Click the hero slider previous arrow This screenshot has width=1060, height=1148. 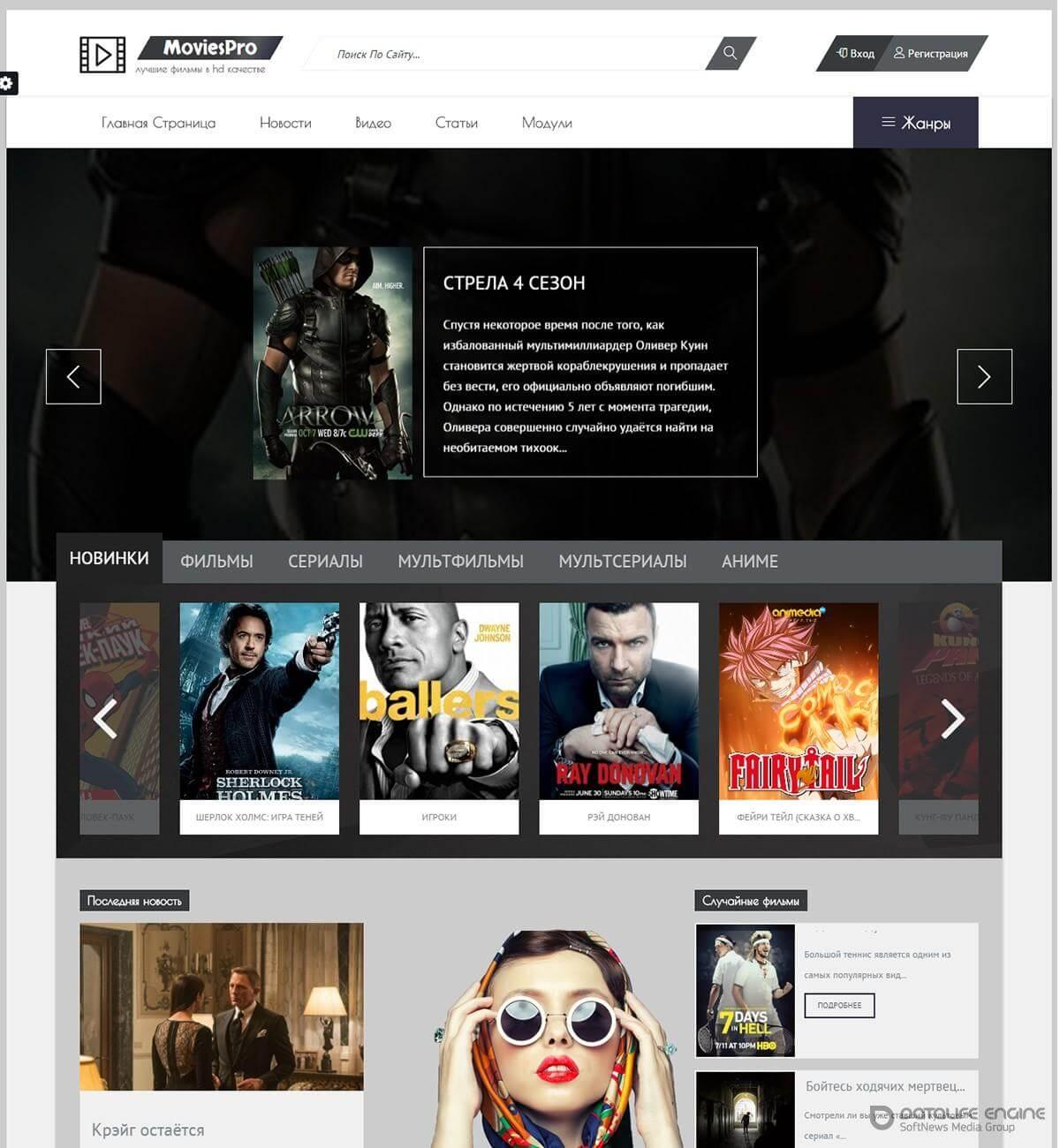coord(73,377)
